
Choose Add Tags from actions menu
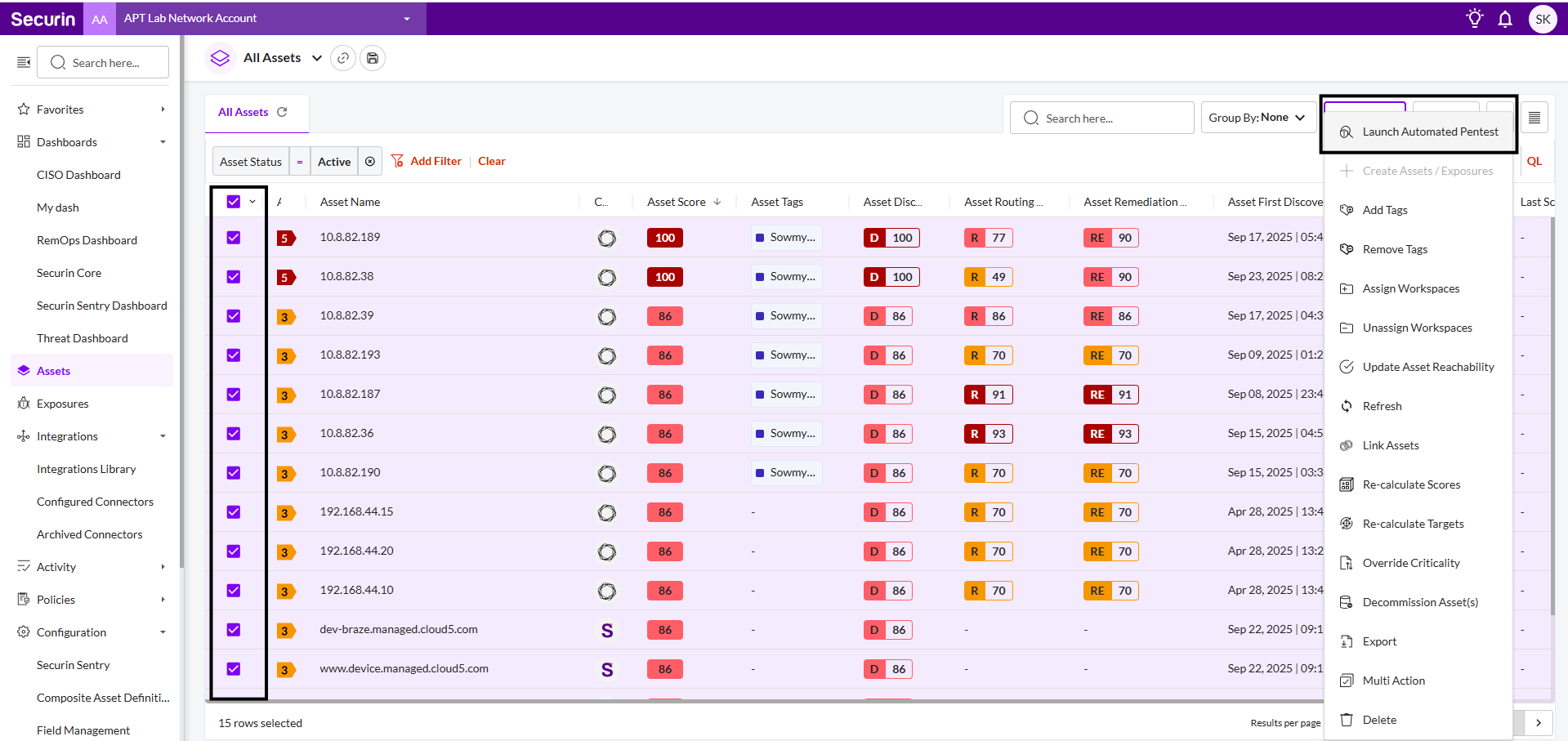click(x=1418, y=210)
